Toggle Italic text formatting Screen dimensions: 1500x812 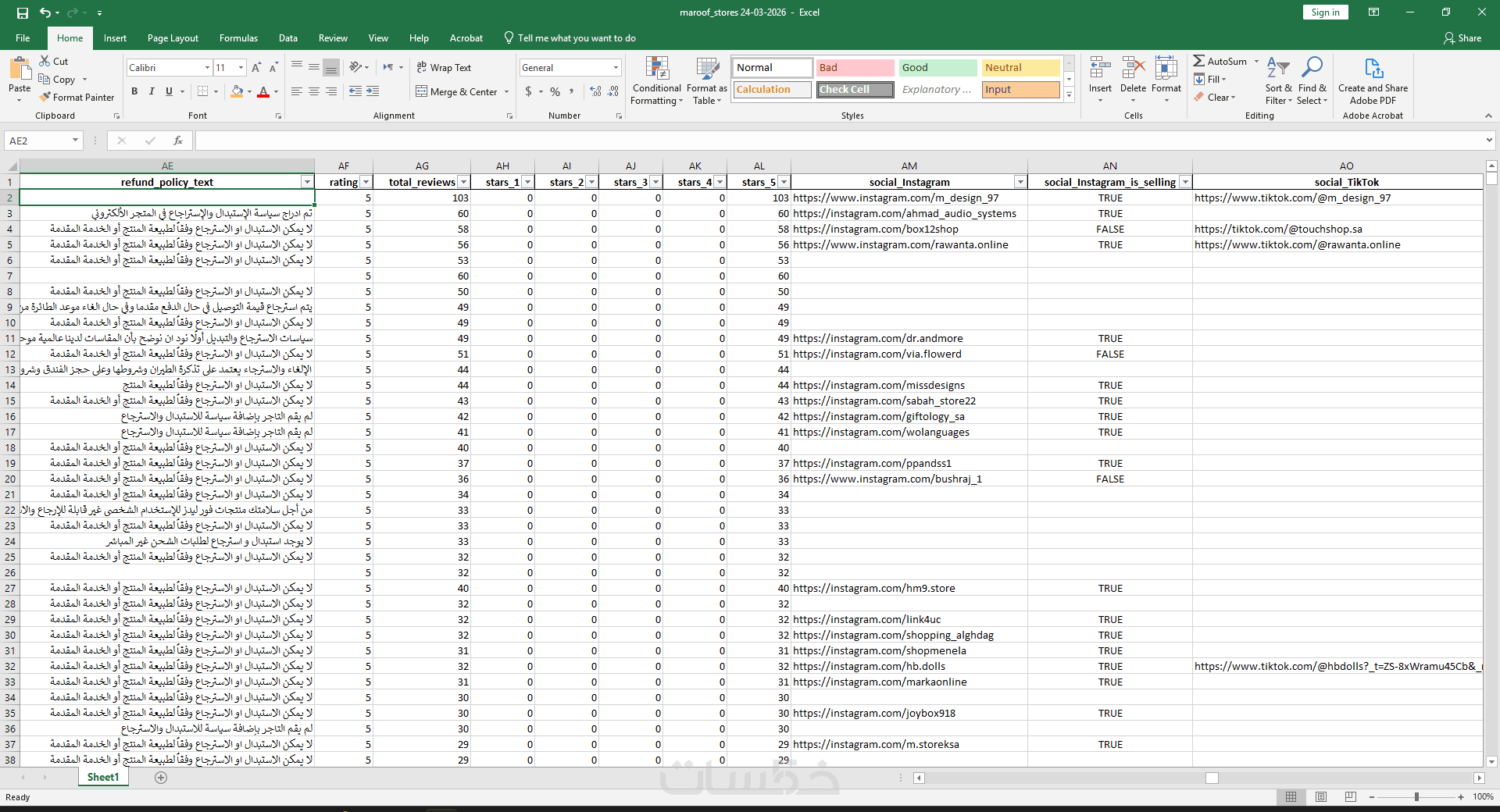[152, 92]
